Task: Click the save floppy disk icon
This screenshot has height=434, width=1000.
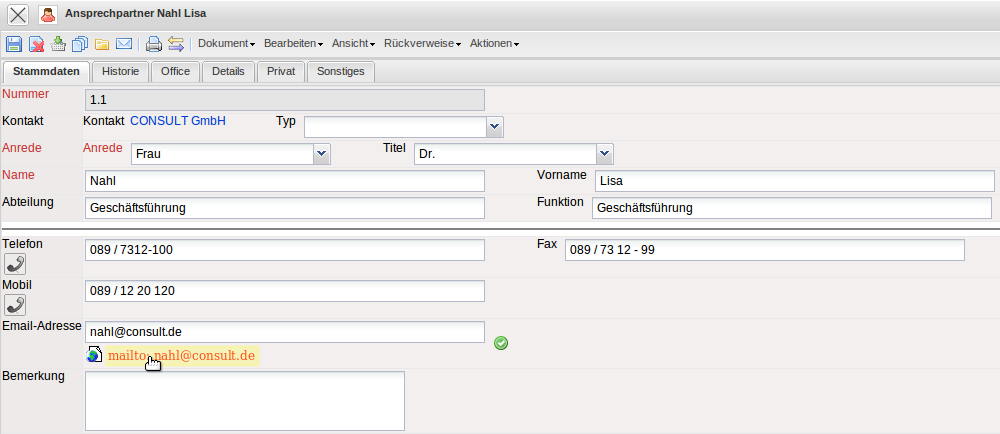Action: pyautogui.click(x=14, y=44)
